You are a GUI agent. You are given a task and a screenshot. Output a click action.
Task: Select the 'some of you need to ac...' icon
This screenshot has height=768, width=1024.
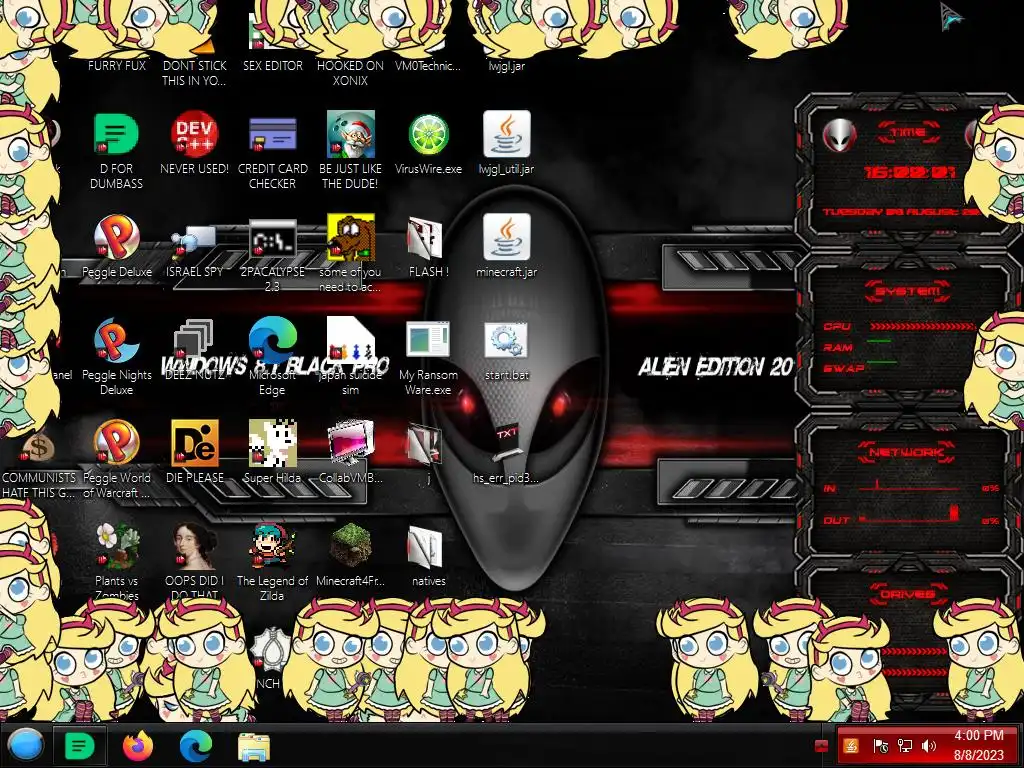click(351, 238)
